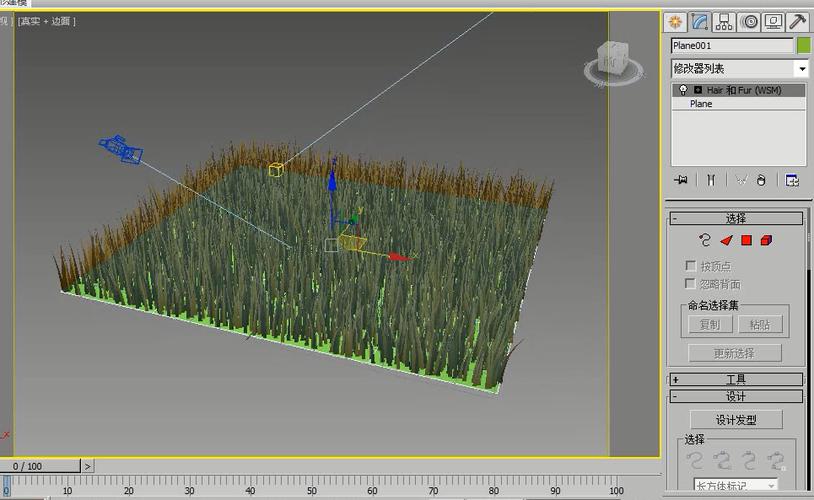814x500 pixels.
Task: Select the Polygon sub-object level icon
Action: tap(747, 240)
